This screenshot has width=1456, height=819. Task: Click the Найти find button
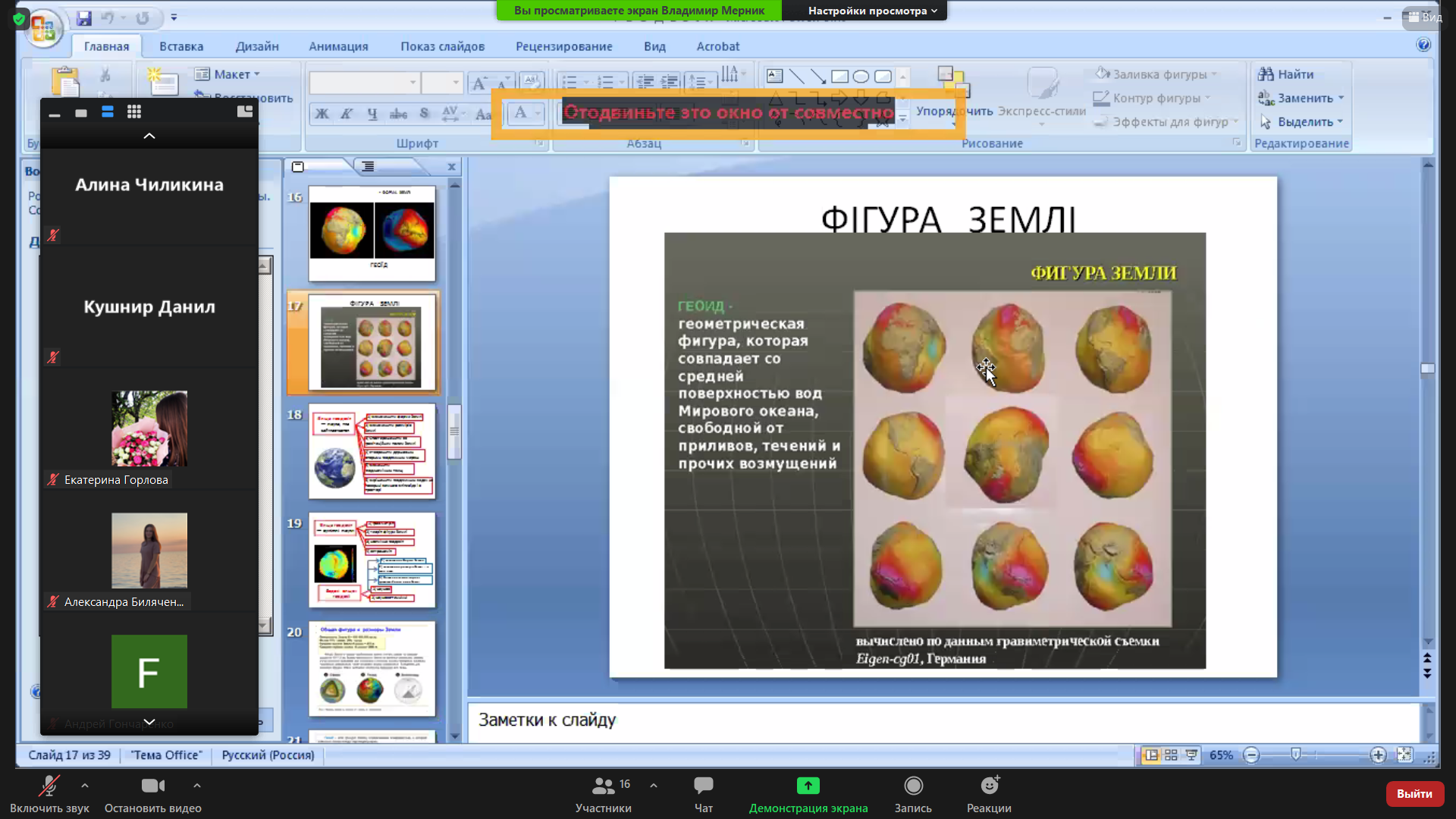[1286, 74]
